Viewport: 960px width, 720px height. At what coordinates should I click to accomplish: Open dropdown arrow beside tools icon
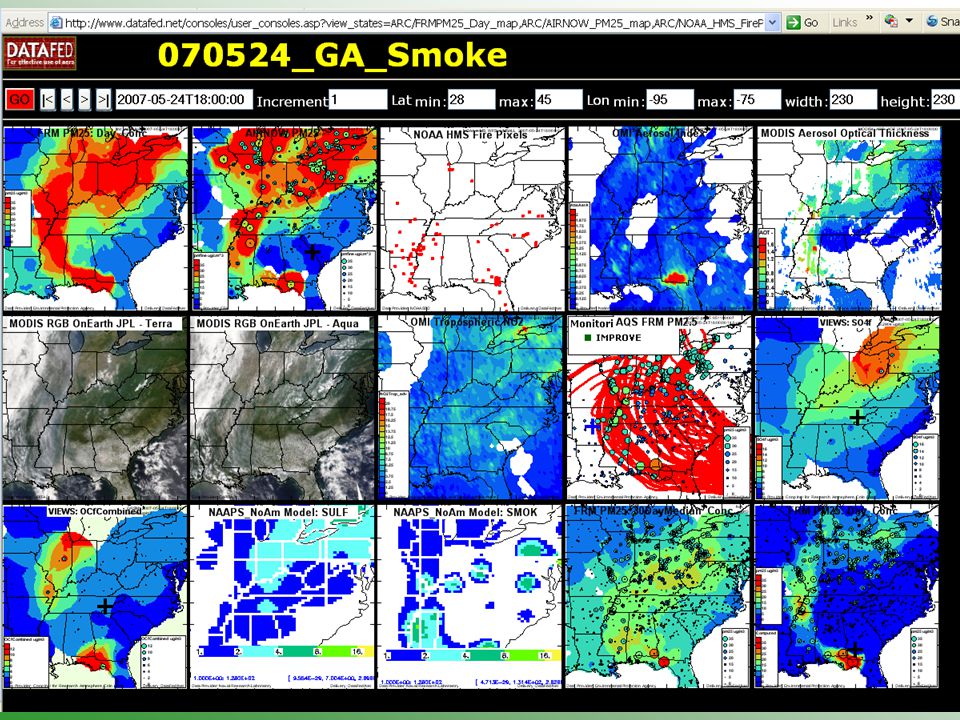tap(909, 21)
